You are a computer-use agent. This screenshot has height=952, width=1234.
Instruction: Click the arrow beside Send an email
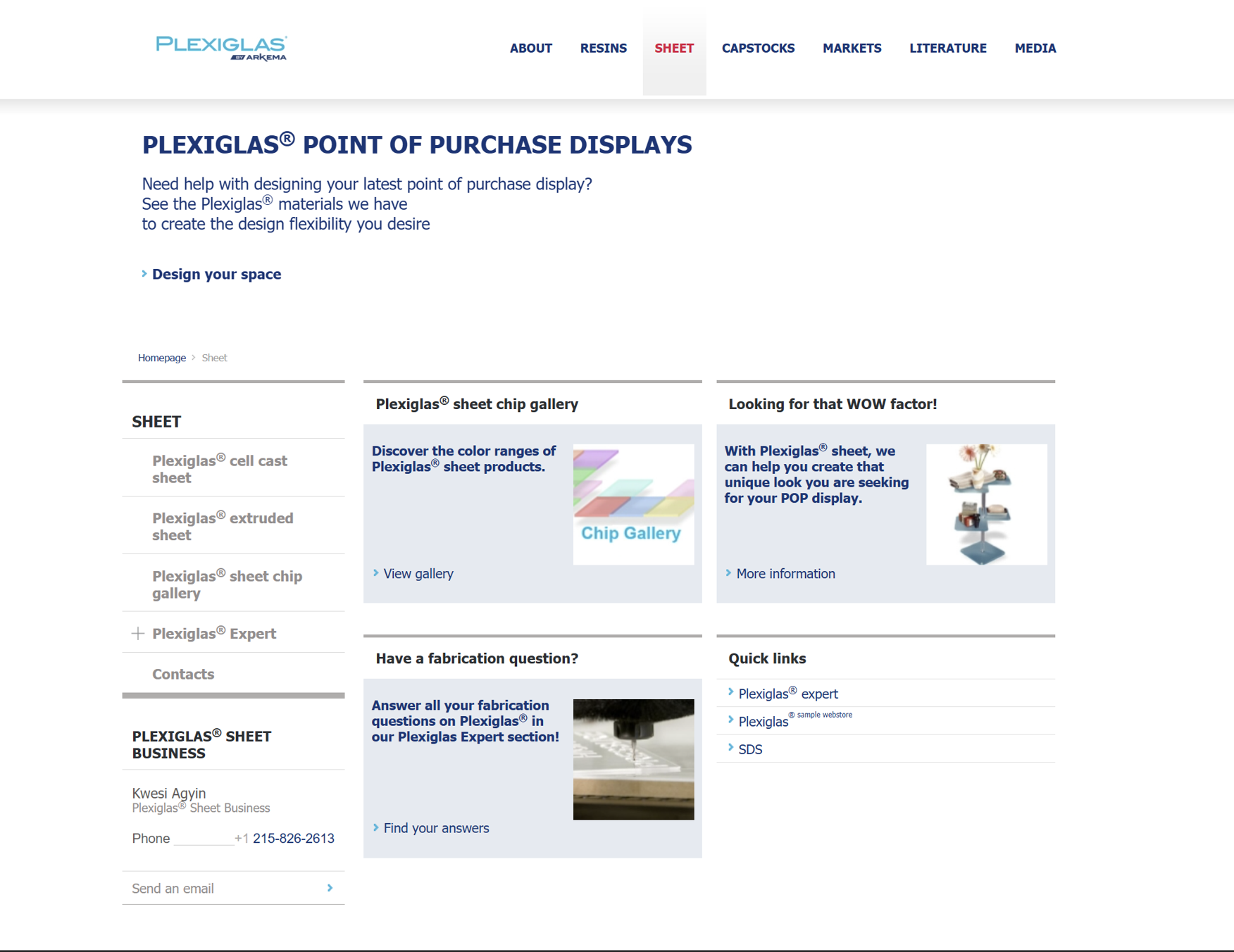click(x=330, y=888)
